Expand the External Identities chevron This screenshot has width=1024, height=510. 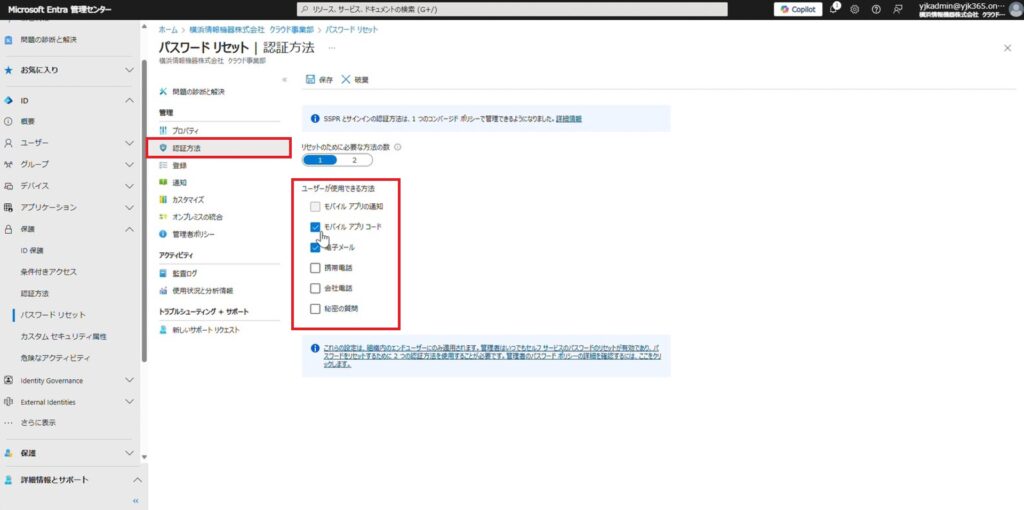point(129,402)
